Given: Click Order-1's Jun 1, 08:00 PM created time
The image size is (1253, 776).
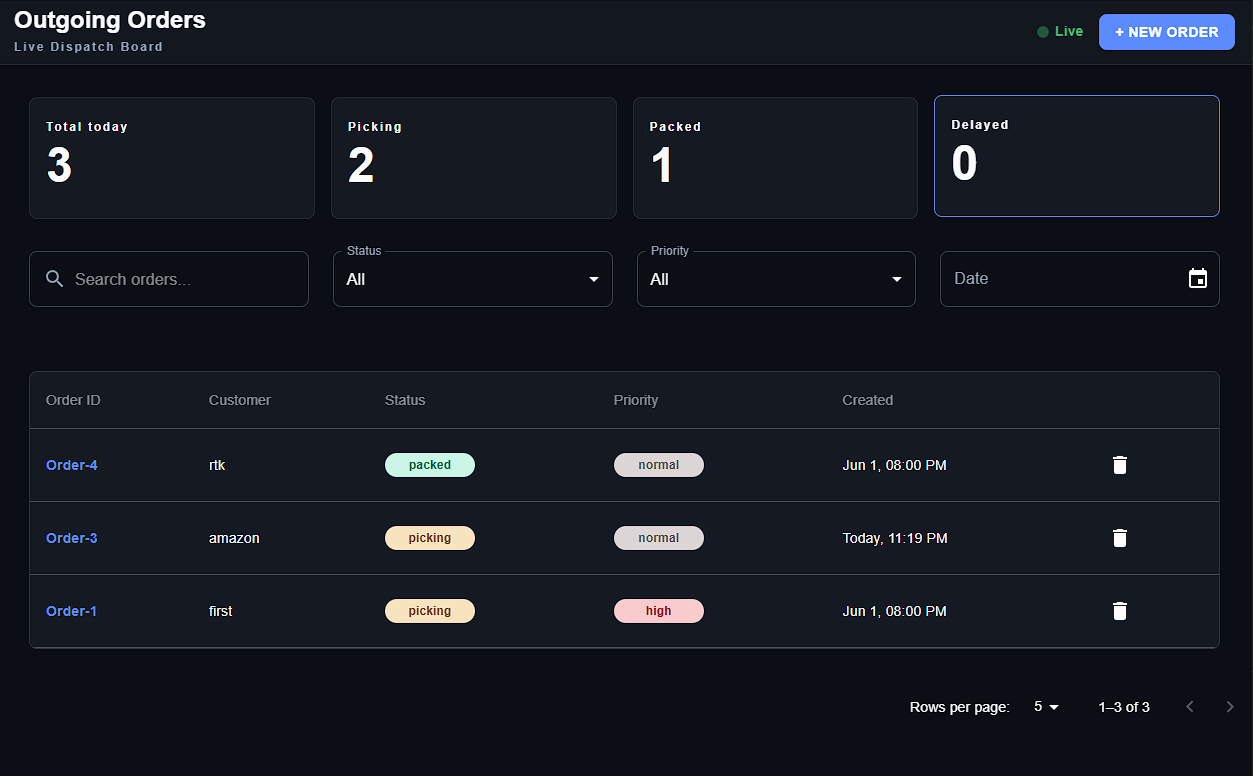Looking at the screenshot, I should click(894, 611).
